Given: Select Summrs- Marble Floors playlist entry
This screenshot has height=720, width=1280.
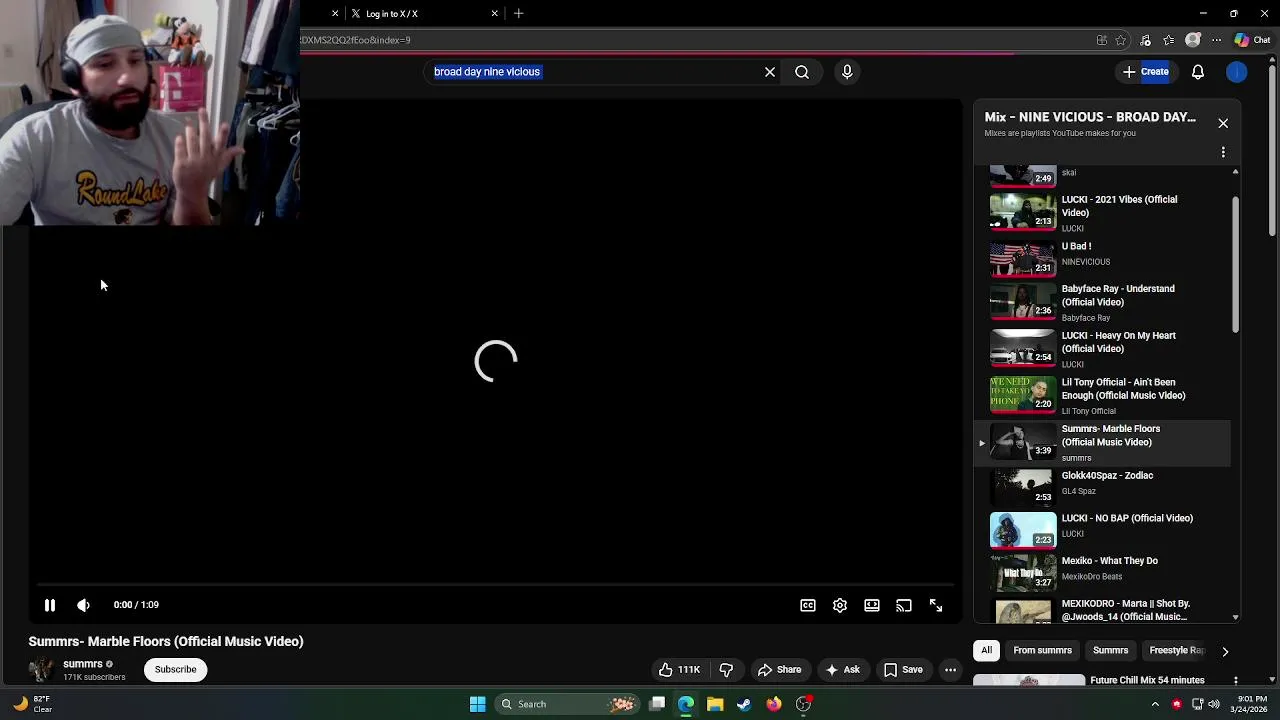Looking at the screenshot, I should [x=1104, y=442].
